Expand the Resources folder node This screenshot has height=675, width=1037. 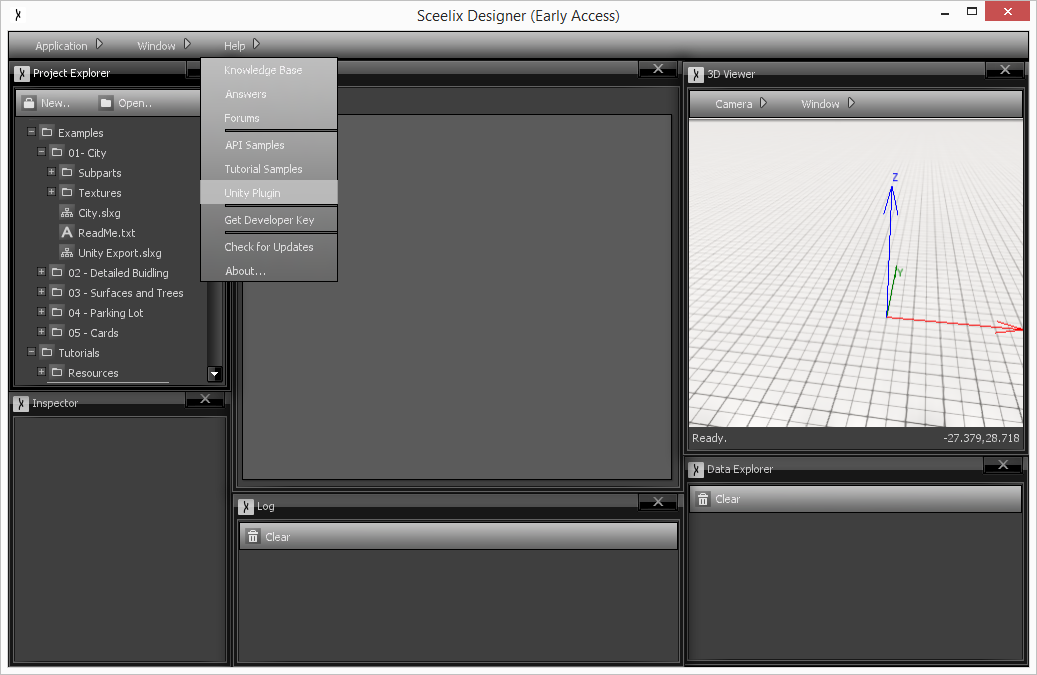(x=41, y=372)
